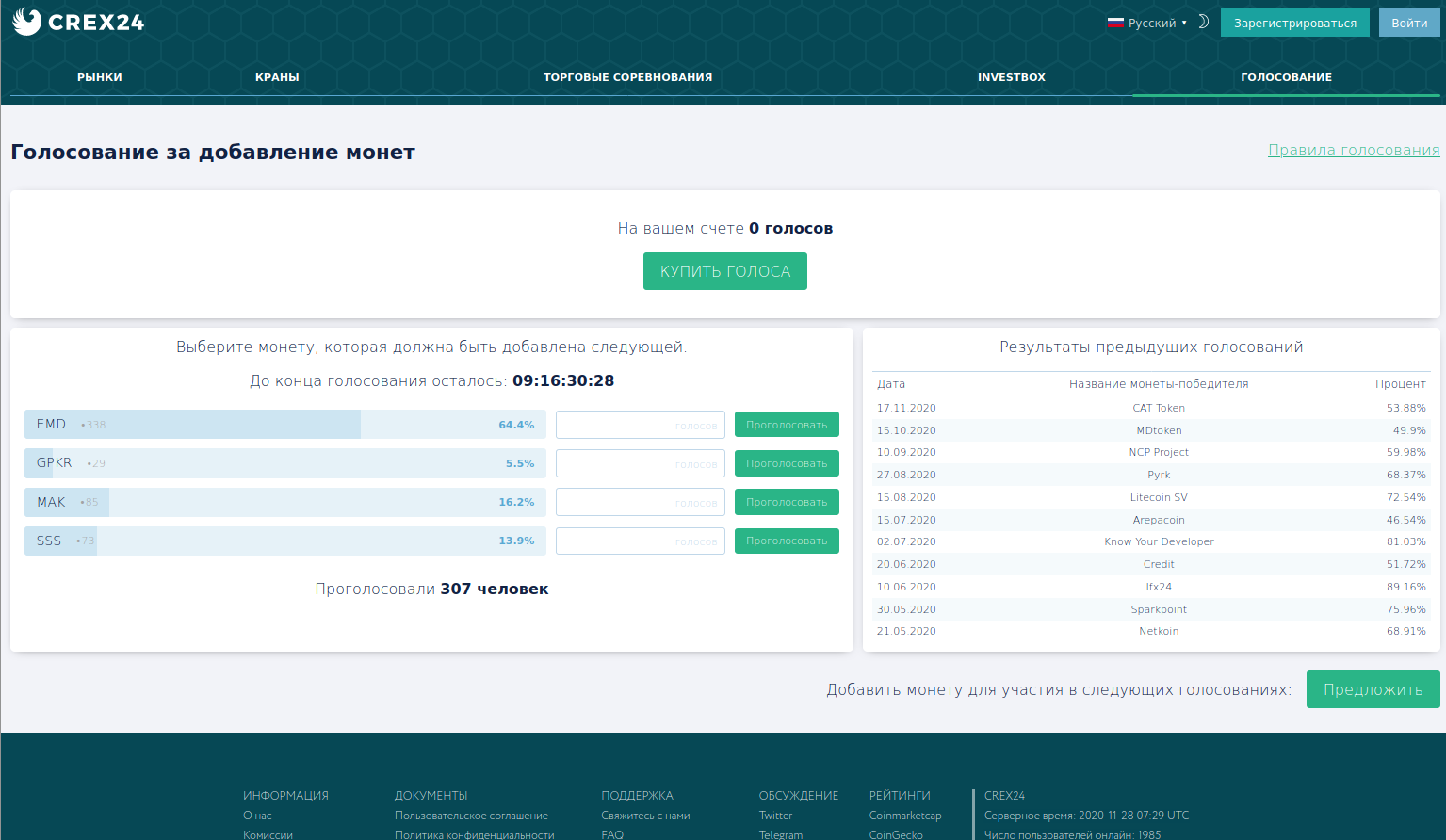Click Netkoin in results table
Screen dimensions: 1446x840
(x=1159, y=631)
